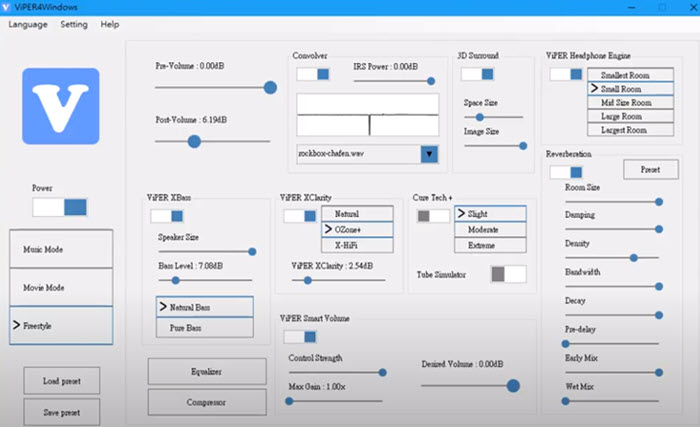This screenshot has height=427, width=700.
Task: Select Small Room headphone option
Action: tap(630, 88)
